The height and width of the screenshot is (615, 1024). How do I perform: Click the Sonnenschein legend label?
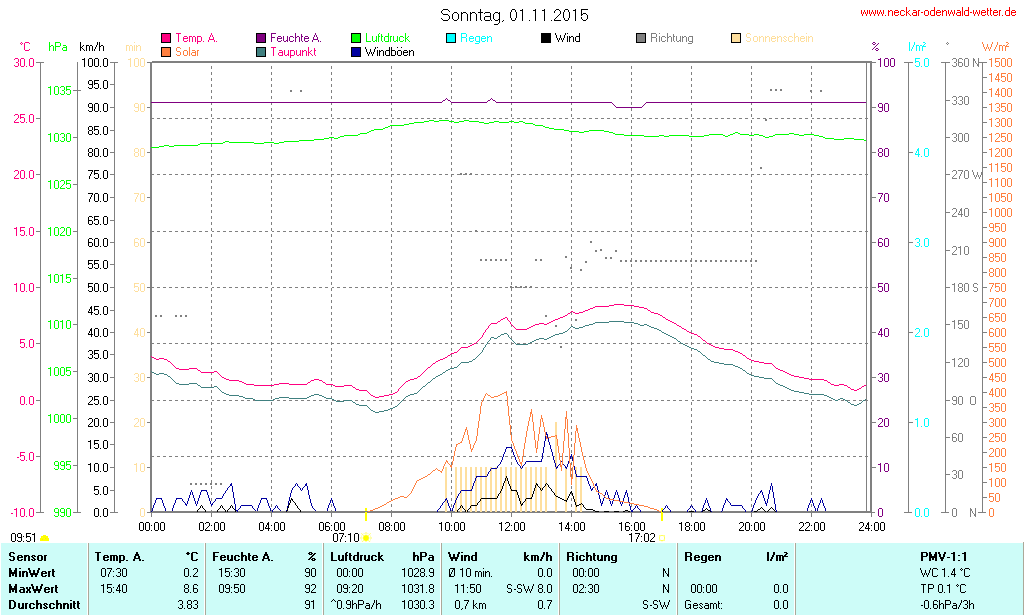tap(778, 38)
